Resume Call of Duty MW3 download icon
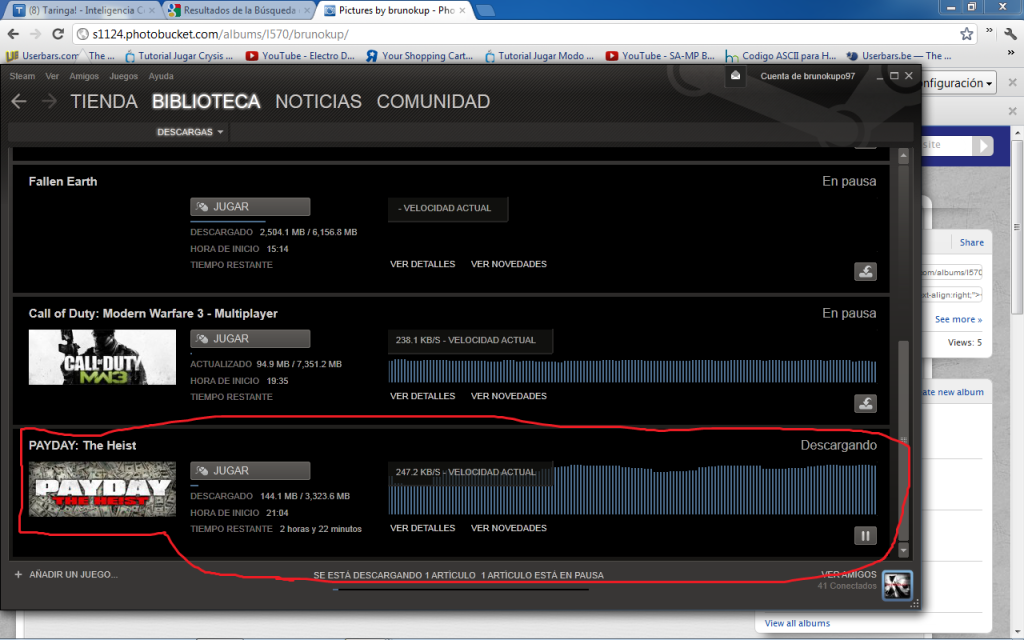This screenshot has width=1024, height=640. click(x=865, y=404)
